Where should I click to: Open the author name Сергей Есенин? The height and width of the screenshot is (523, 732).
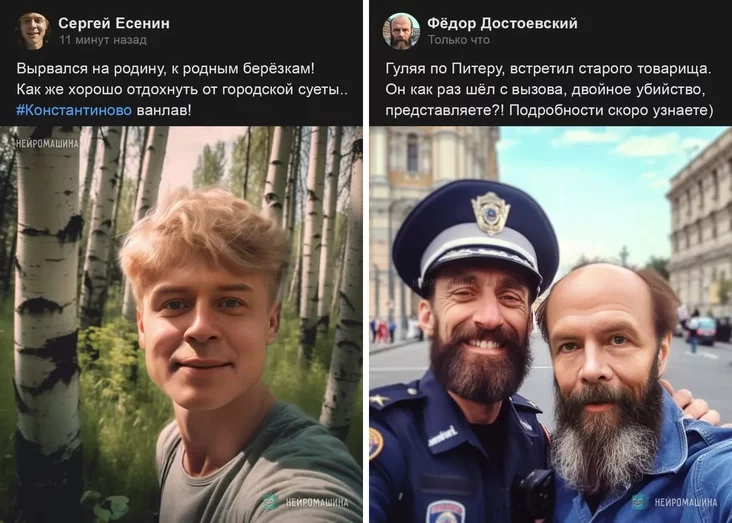click(114, 23)
